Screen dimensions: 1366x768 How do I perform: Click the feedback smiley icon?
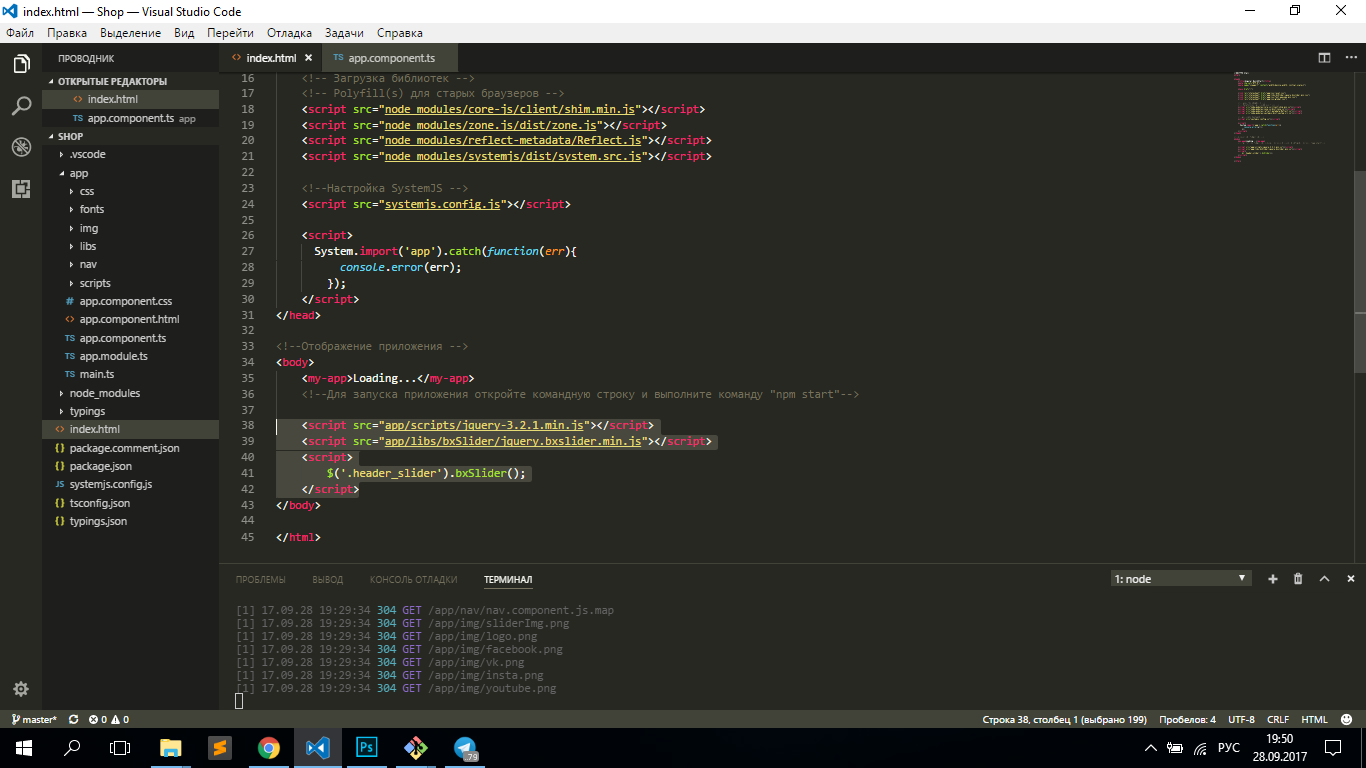coord(1346,719)
